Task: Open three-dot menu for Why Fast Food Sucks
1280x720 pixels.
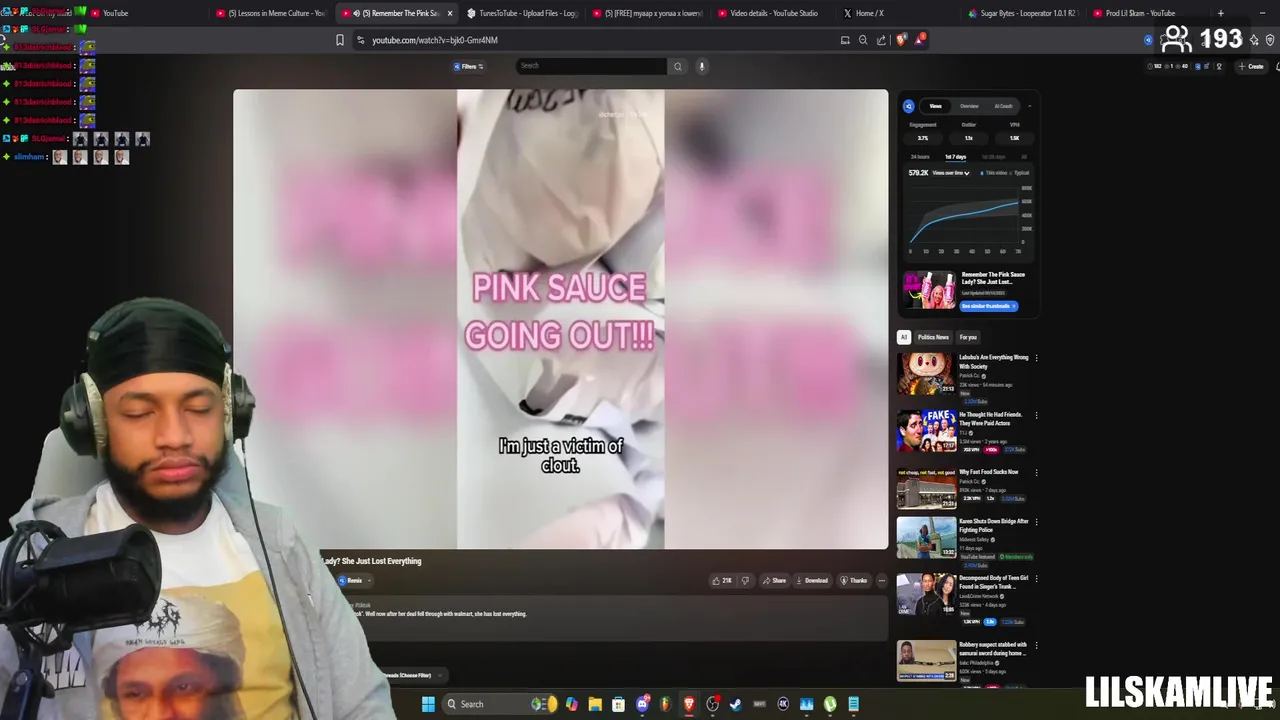Action: tap(1036, 473)
